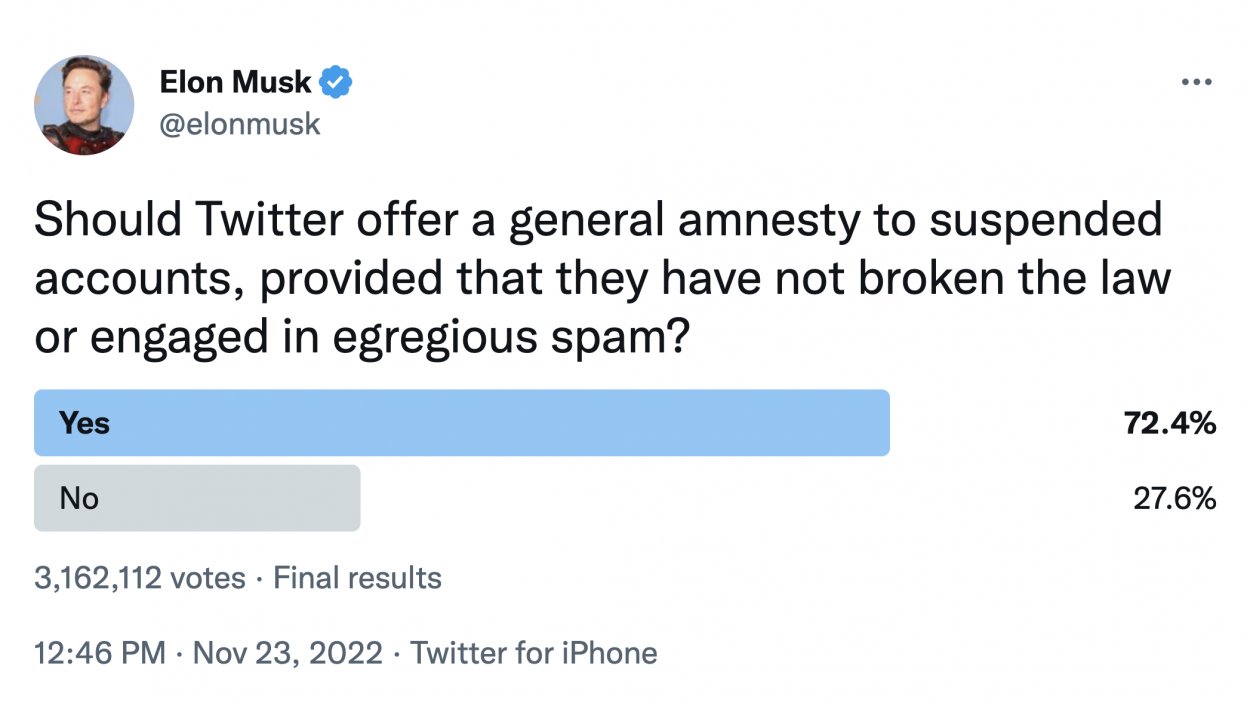Click the "Final results" label

pyautogui.click(x=357, y=578)
